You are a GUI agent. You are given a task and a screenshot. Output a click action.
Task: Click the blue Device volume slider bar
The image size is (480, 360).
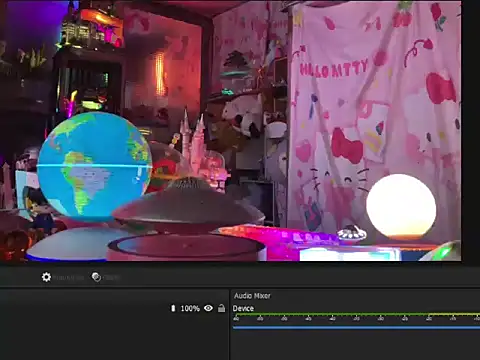pyautogui.click(x=356, y=328)
